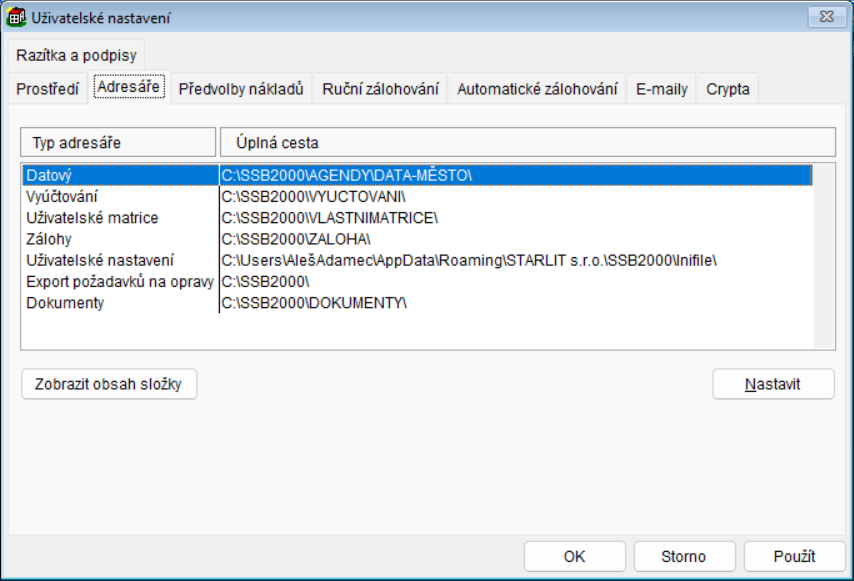Pick the Export požadavků na opravy row
Screen dimensions: 854x581
(120, 281)
